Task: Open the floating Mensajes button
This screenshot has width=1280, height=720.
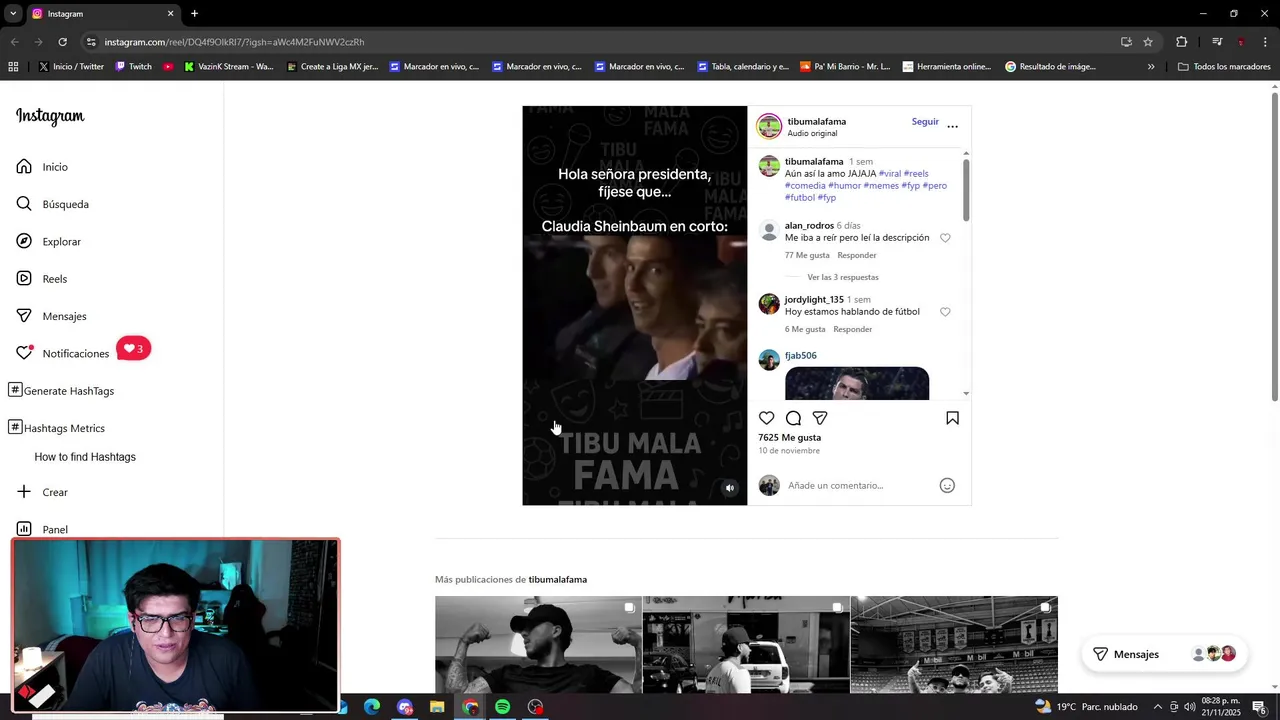Action: (x=1164, y=654)
